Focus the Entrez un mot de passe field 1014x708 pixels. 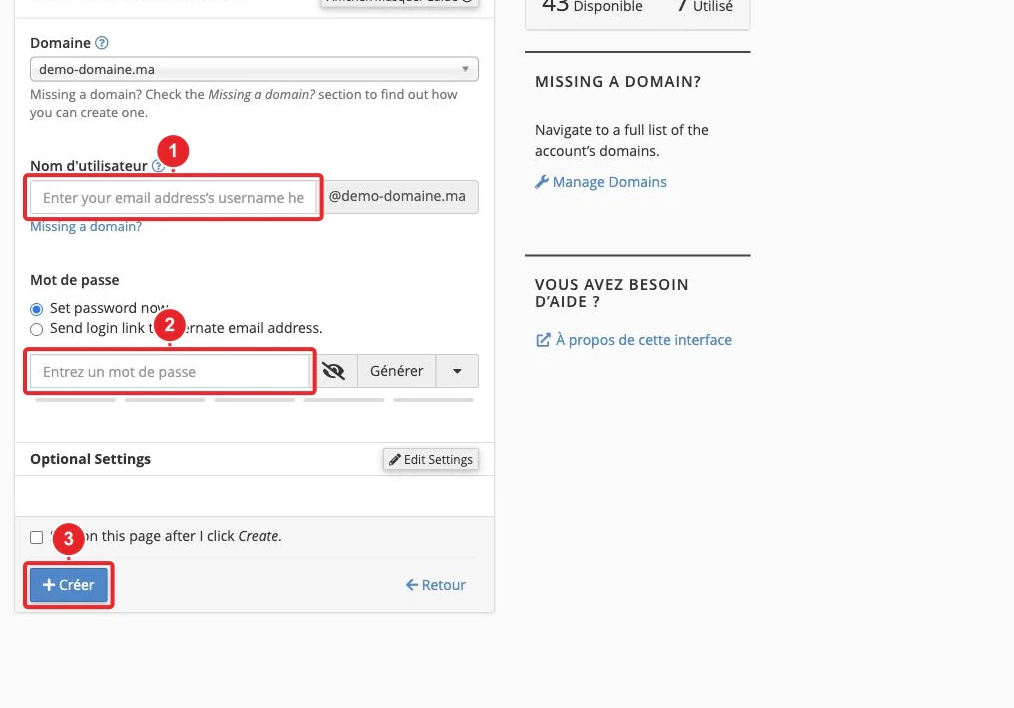(x=170, y=371)
